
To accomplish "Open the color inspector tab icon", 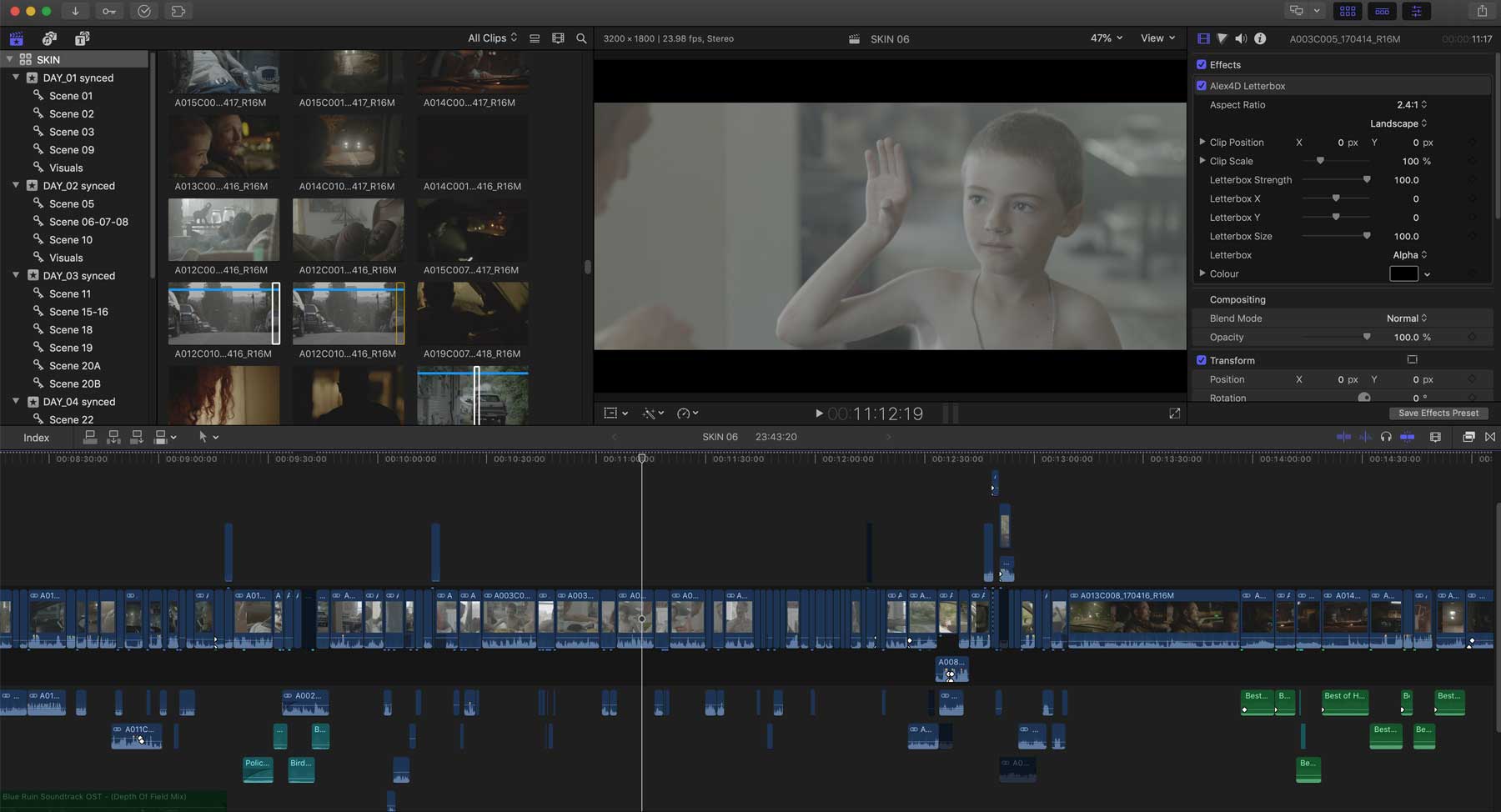I will point(1222,38).
